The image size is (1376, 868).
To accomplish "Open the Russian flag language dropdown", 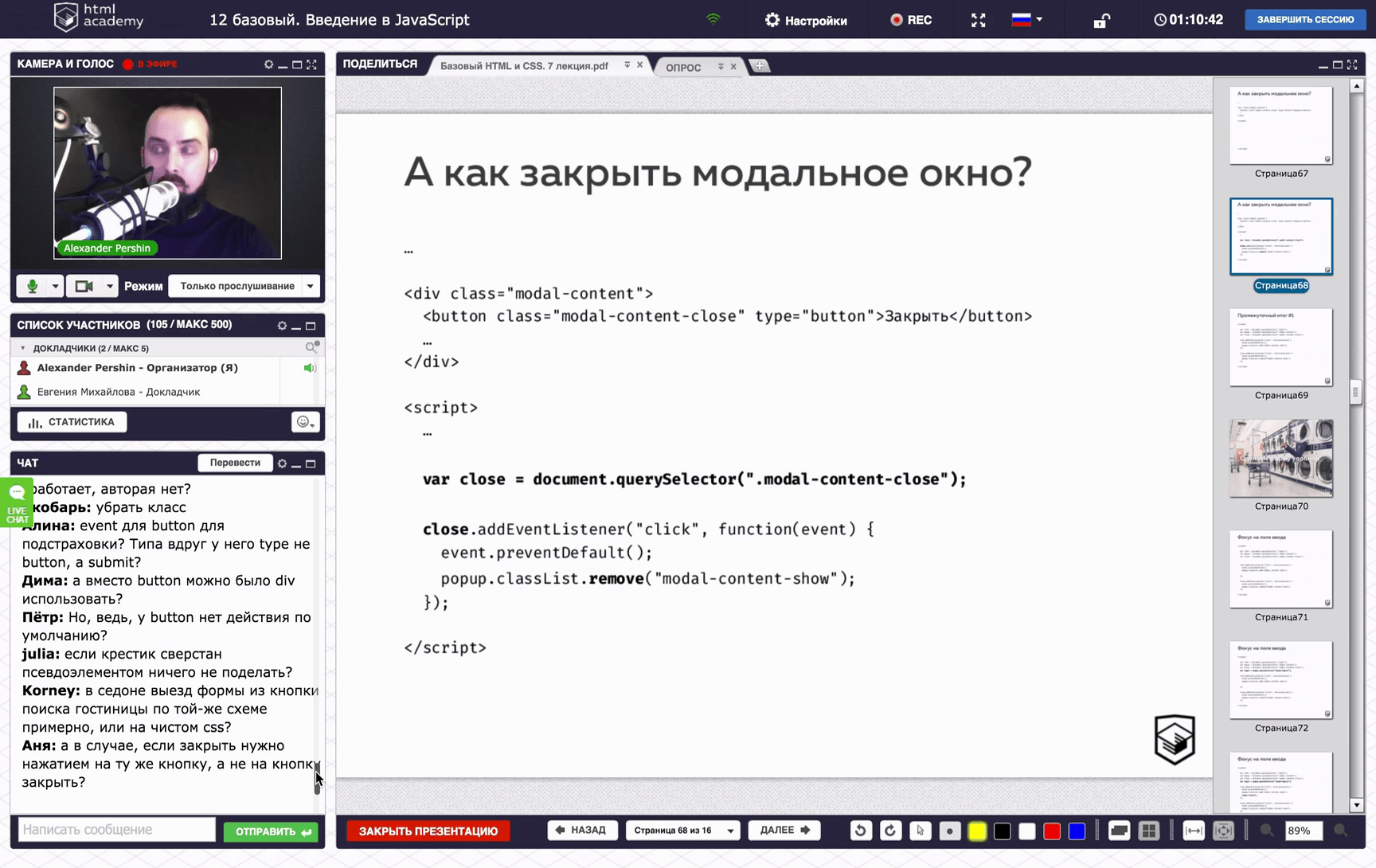I will (1027, 19).
